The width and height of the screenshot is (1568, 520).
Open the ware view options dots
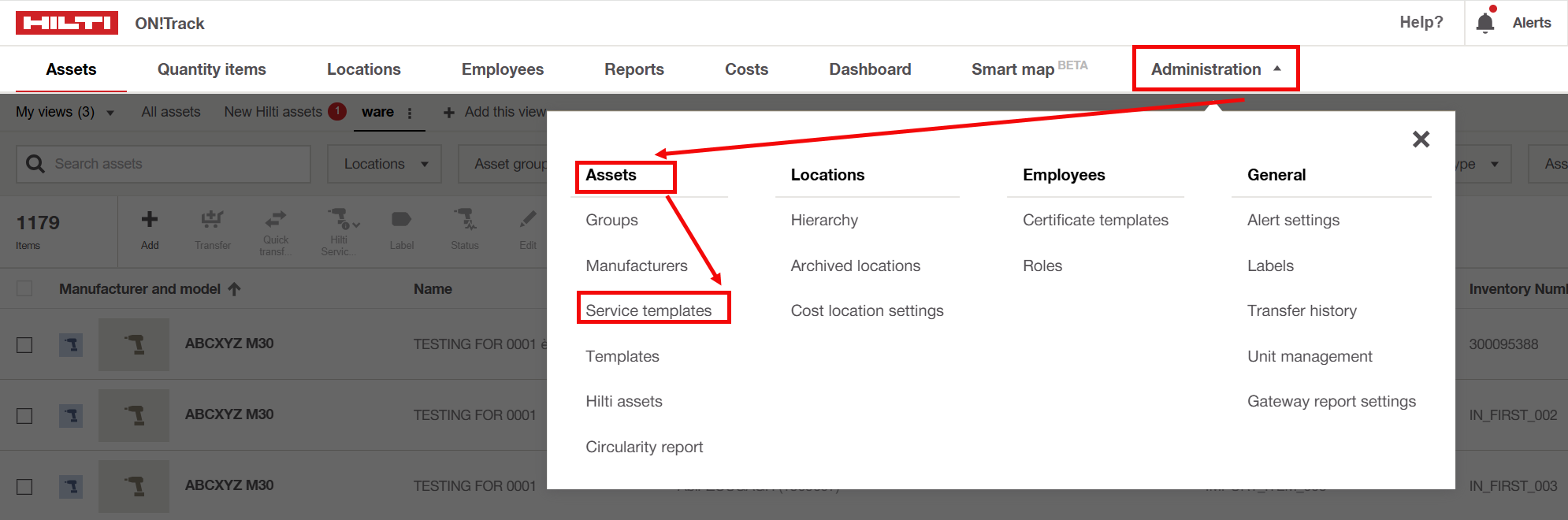click(x=410, y=113)
